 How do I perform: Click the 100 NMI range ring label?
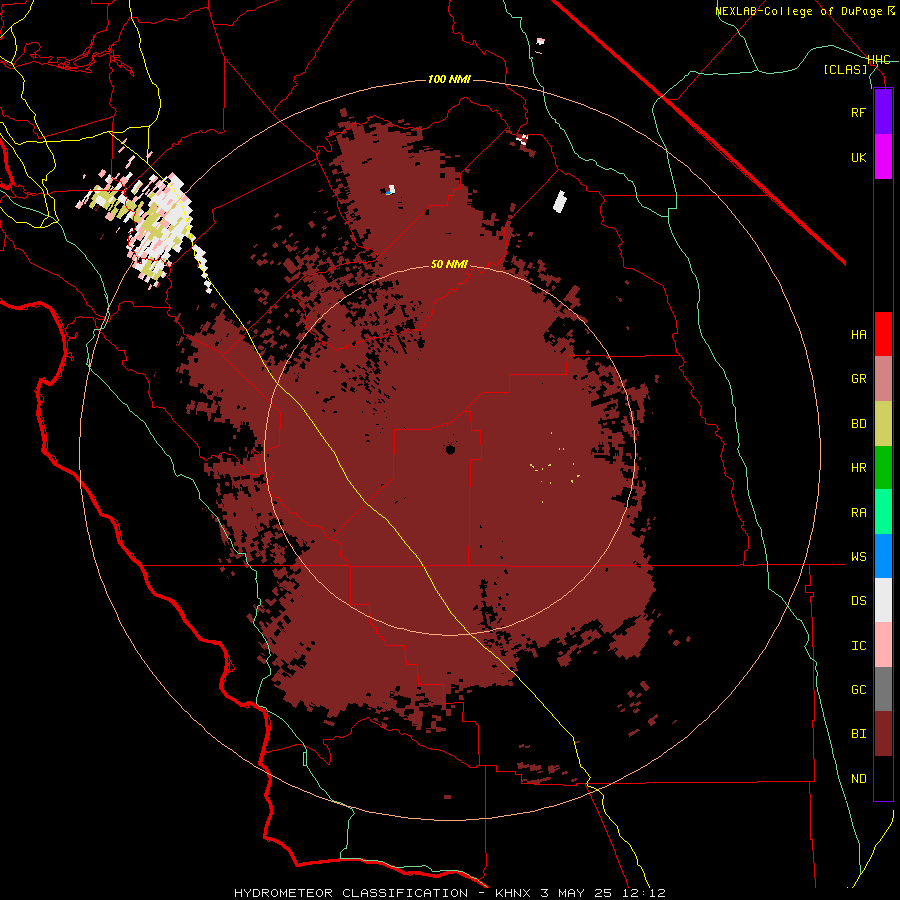[x=449, y=79]
